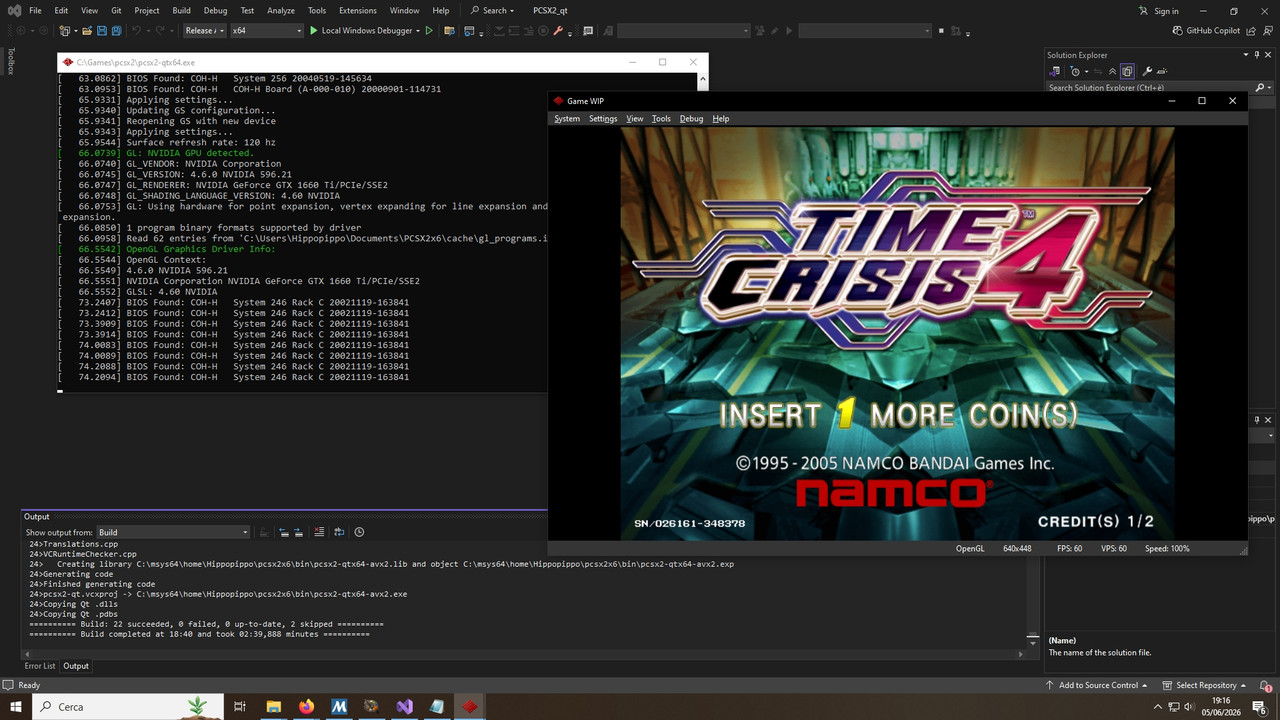Open the System menu in Game WIP window
The height and width of the screenshot is (720, 1280).
[567, 118]
